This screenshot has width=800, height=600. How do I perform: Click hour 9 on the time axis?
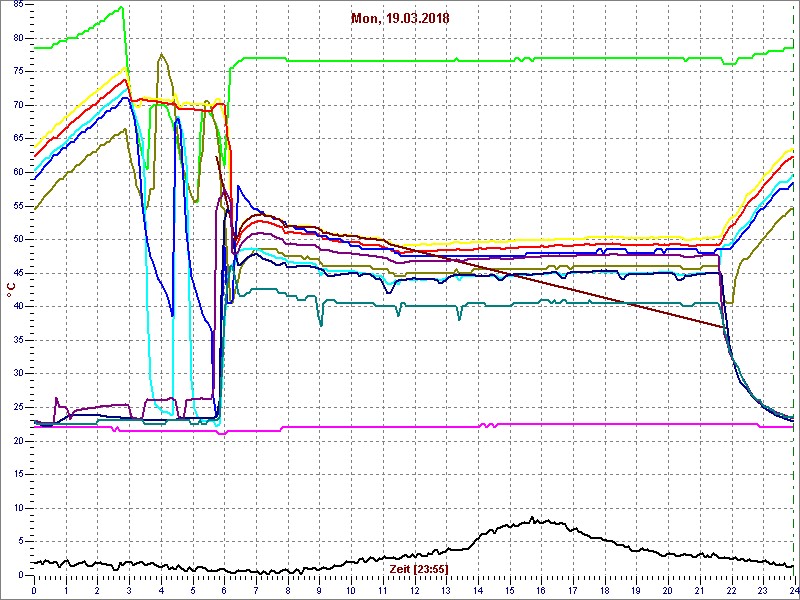(x=319, y=590)
